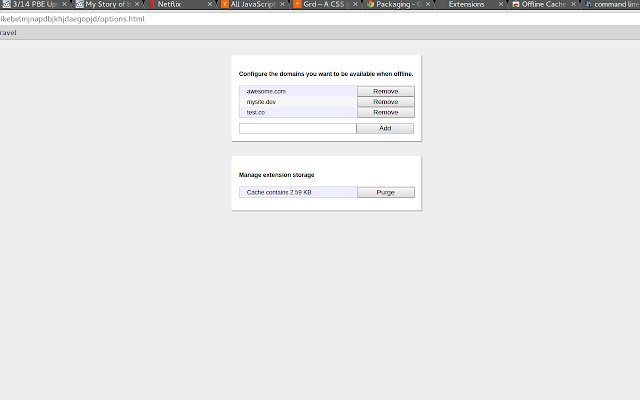The image size is (640, 400).
Task: Switch to the Packaging tab
Action: pos(398,4)
